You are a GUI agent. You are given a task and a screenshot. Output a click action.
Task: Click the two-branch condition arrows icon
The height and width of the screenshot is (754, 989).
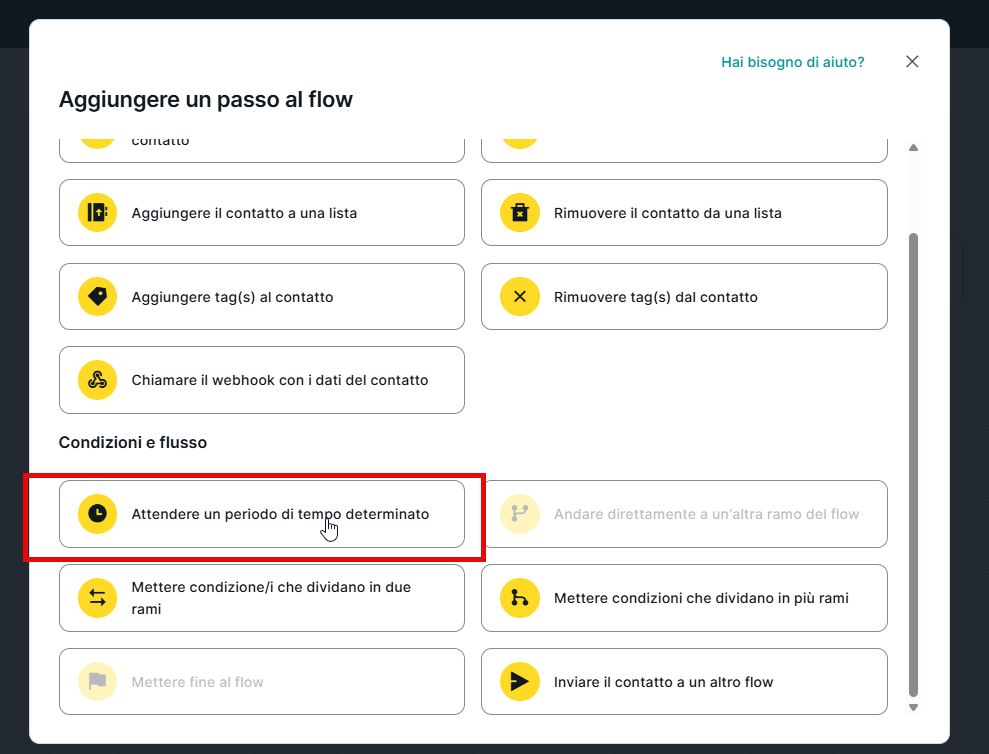[x=97, y=598]
